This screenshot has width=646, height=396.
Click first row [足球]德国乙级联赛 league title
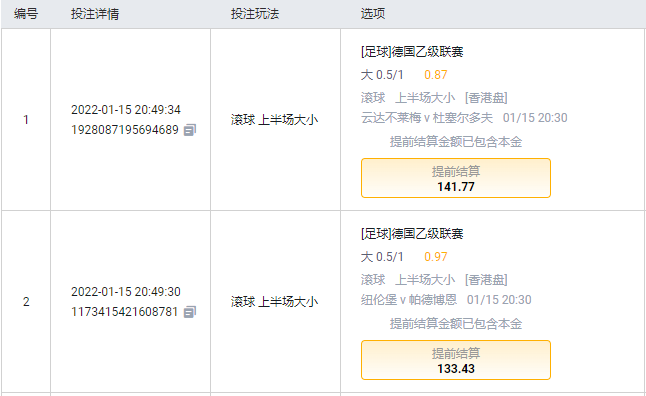(412, 52)
